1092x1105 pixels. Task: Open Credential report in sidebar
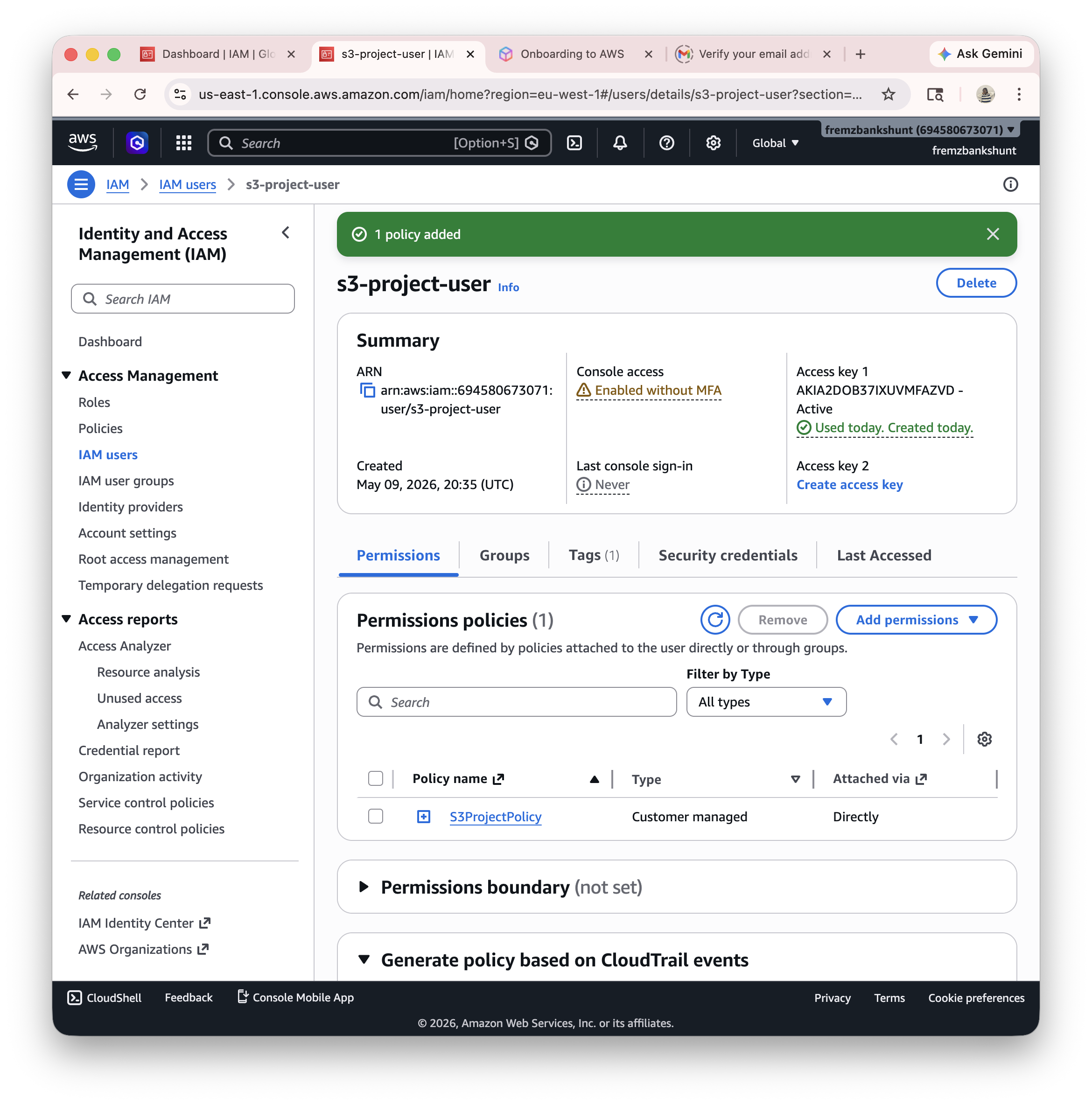pos(129,750)
